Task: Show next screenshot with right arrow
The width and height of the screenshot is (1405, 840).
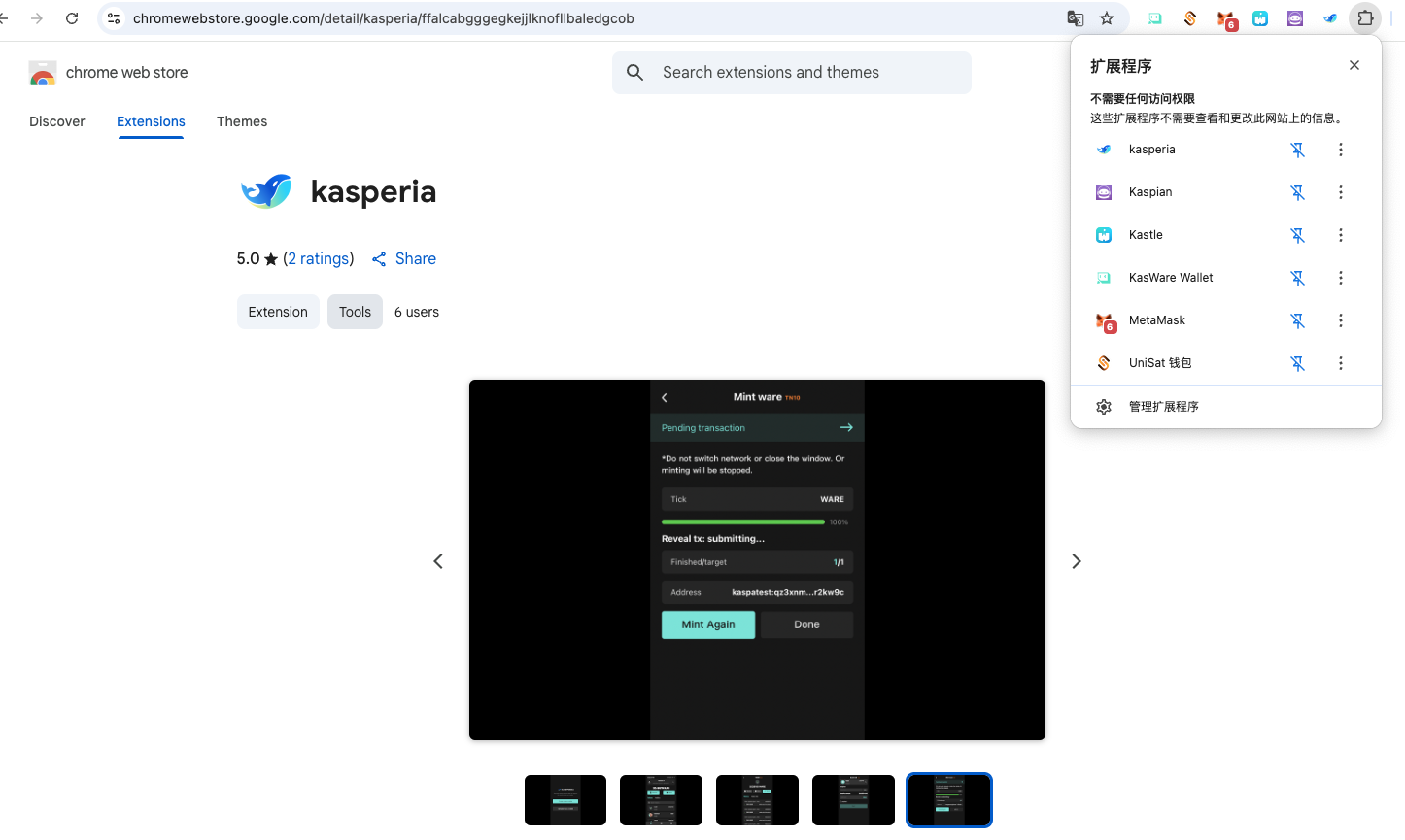Action: (x=1077, y=561)
